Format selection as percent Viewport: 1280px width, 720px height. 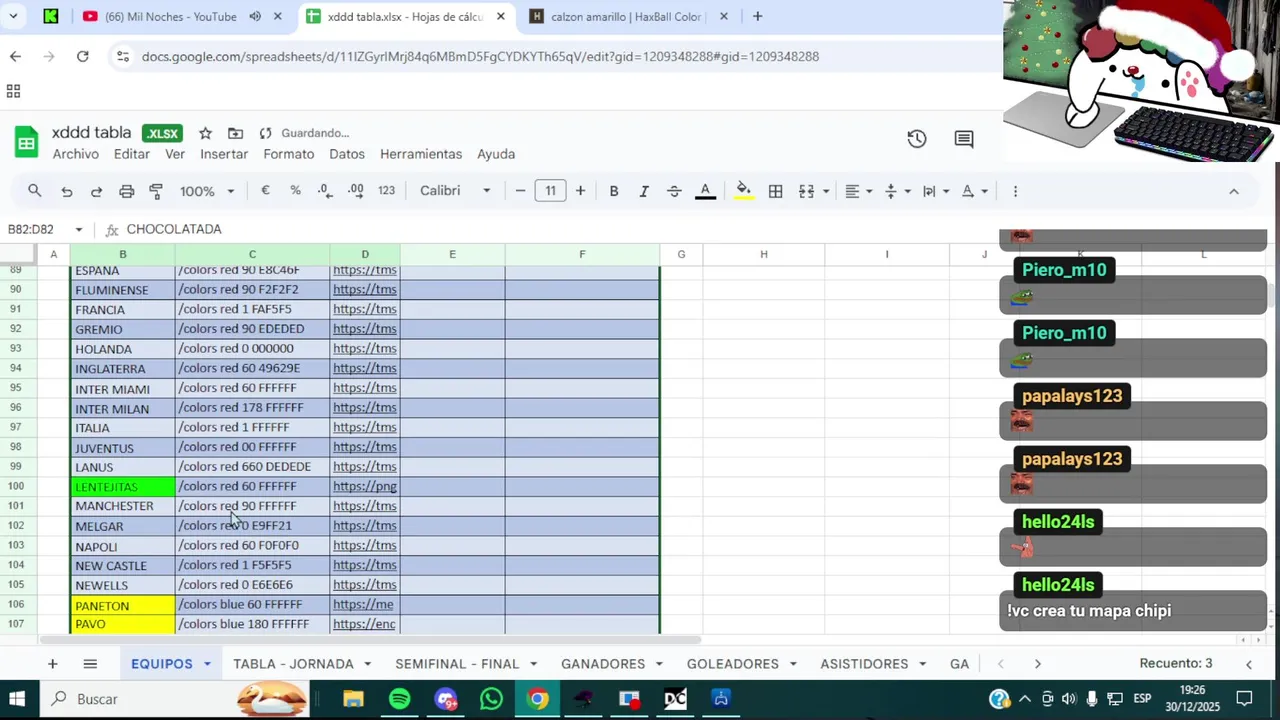tap(295, 191)
